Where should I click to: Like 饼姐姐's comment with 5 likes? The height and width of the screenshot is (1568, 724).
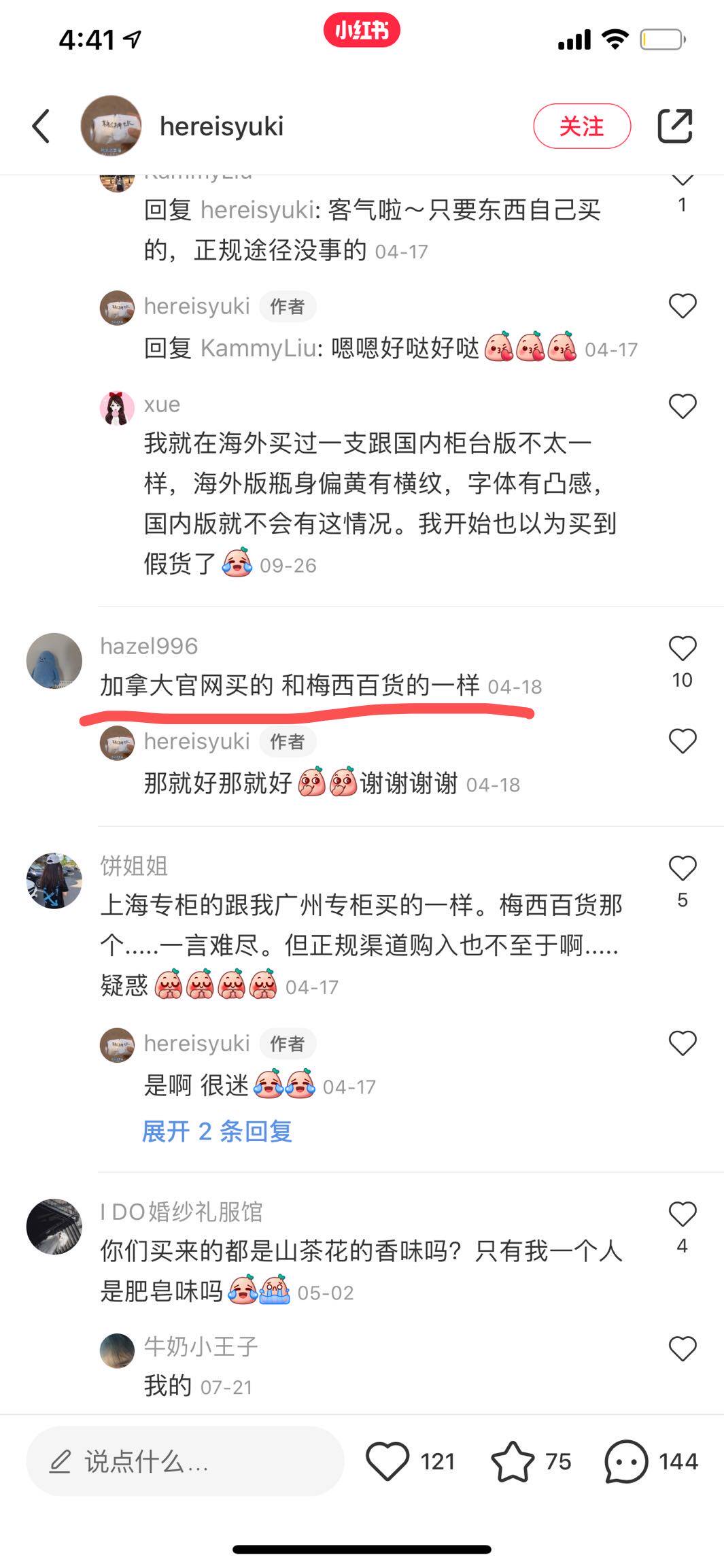[x=683, y=868]
